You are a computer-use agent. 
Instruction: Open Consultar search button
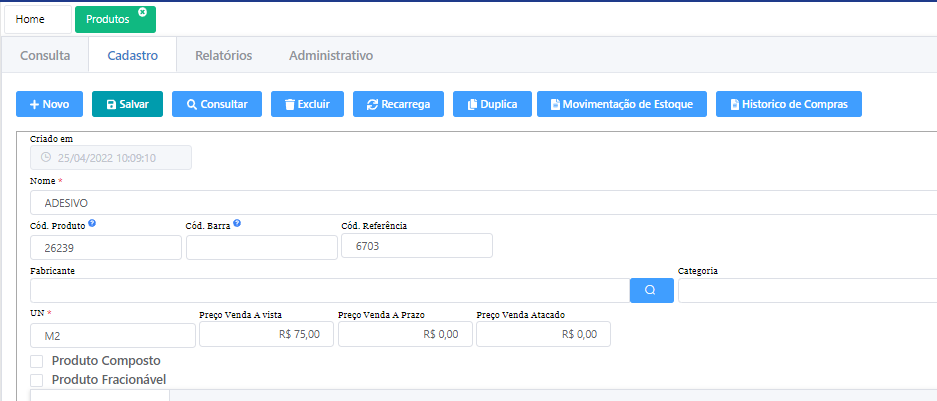point(217,104)
